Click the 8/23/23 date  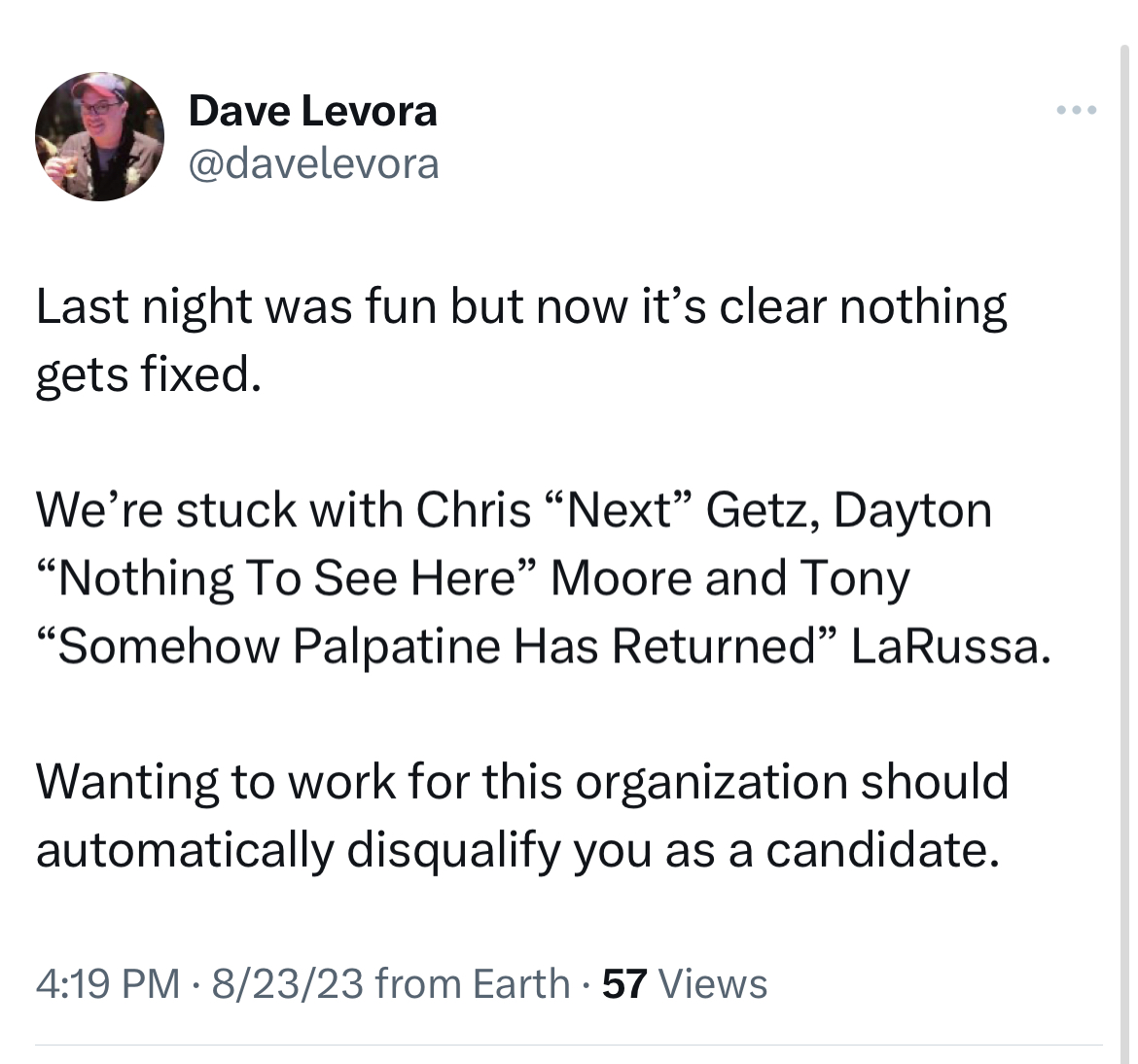pos(287,983)
